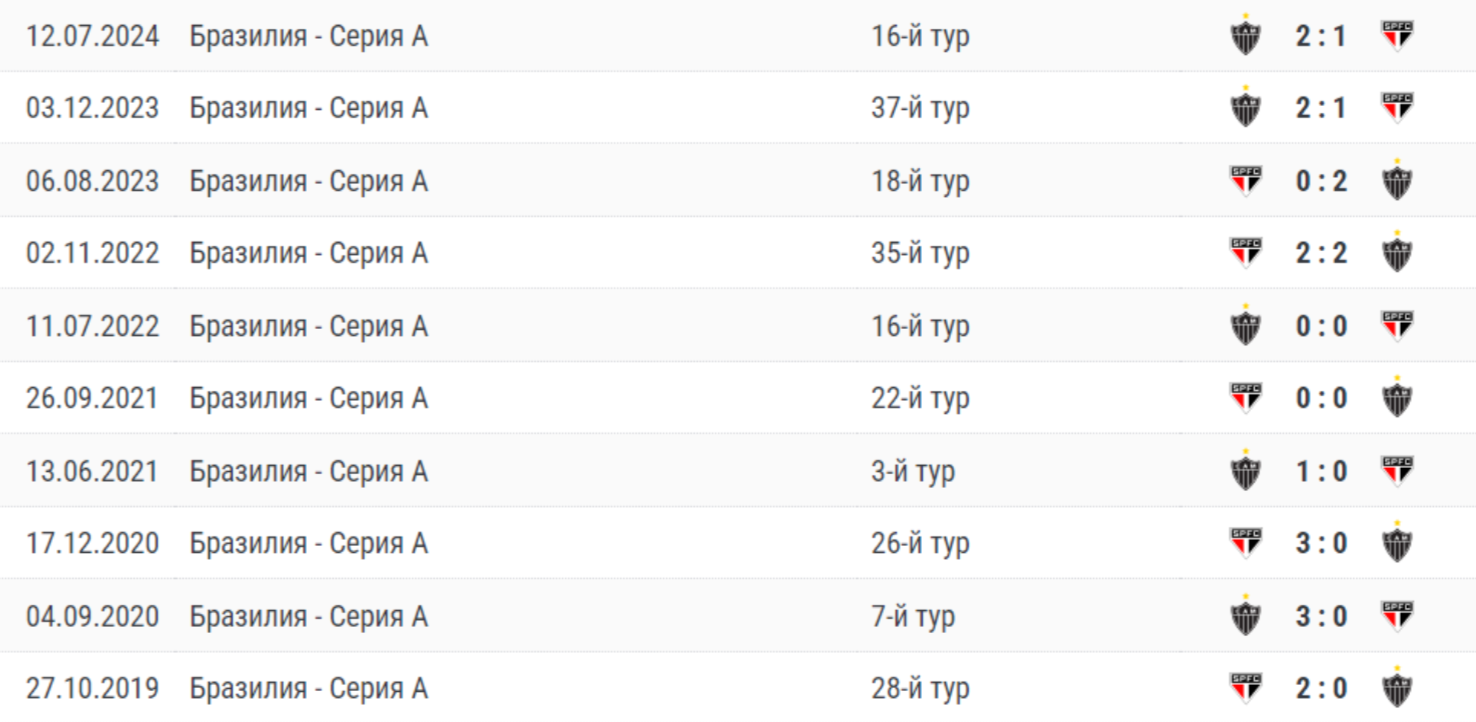Image resolution: width=1476 pixels, height=722 pixels.
Task: Click Atlético Mineiro crest in 12.07.2024 match row
Action: point(1245,37)
